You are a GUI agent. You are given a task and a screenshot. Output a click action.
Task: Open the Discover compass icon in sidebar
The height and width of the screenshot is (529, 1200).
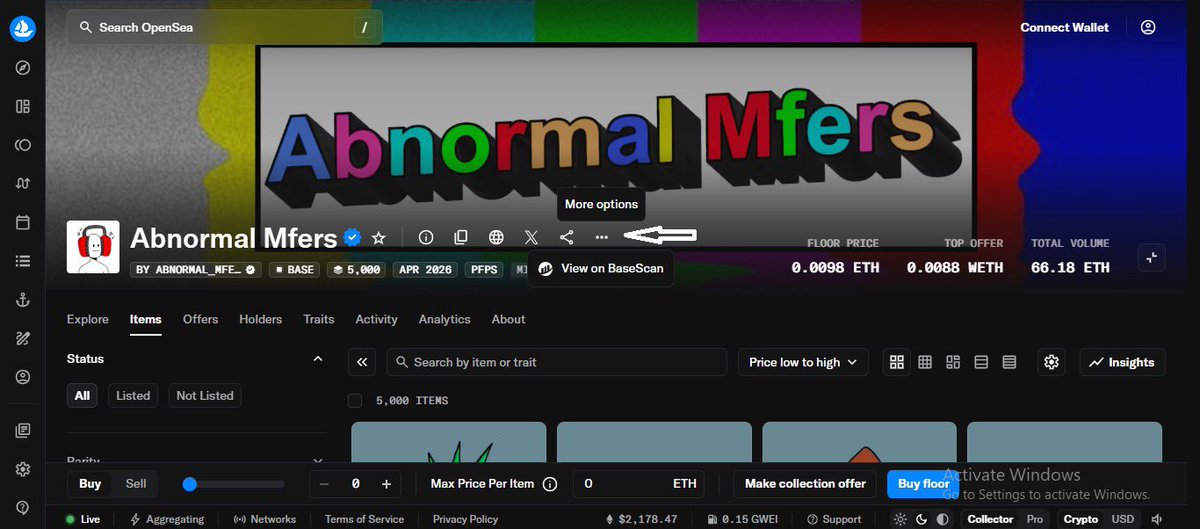tap(22, 68)
